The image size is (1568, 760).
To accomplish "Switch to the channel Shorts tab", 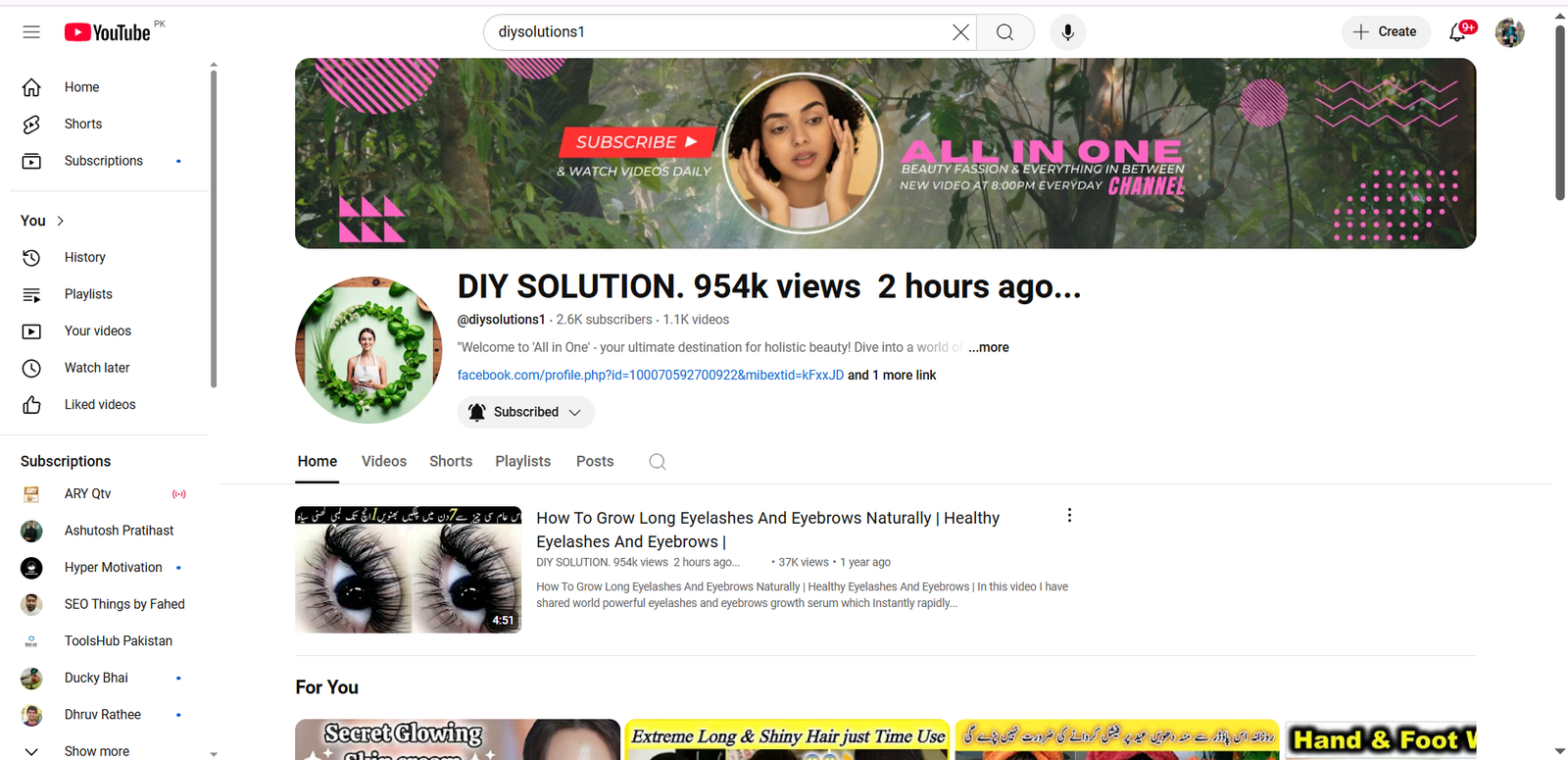I will 451,462.
